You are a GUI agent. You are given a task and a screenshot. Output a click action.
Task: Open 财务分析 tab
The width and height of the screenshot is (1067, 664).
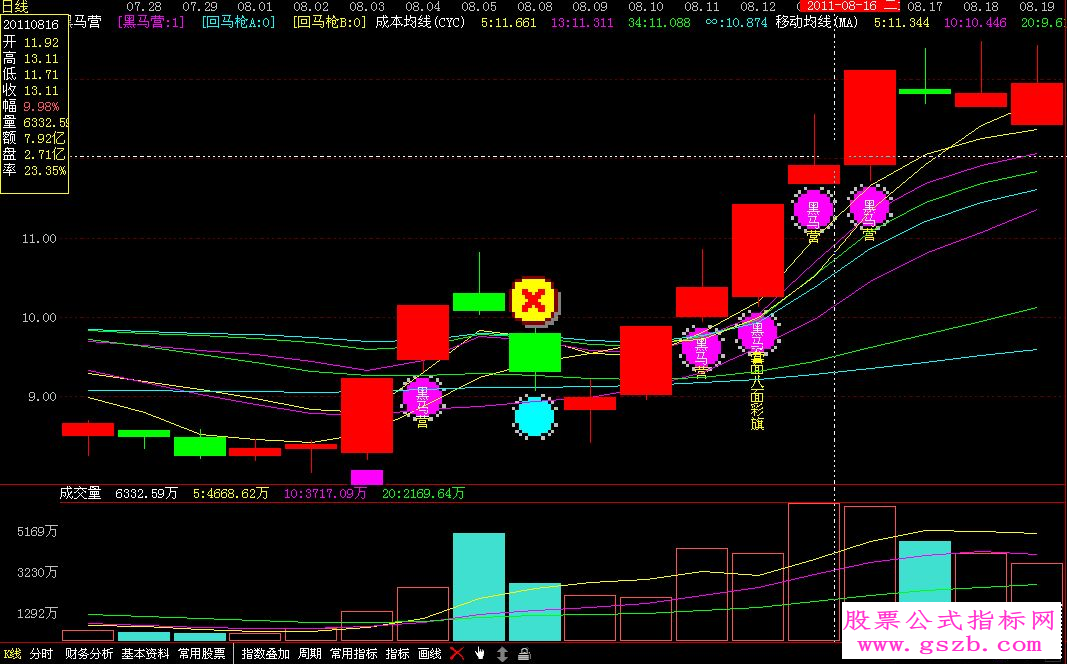click(89, 654)
